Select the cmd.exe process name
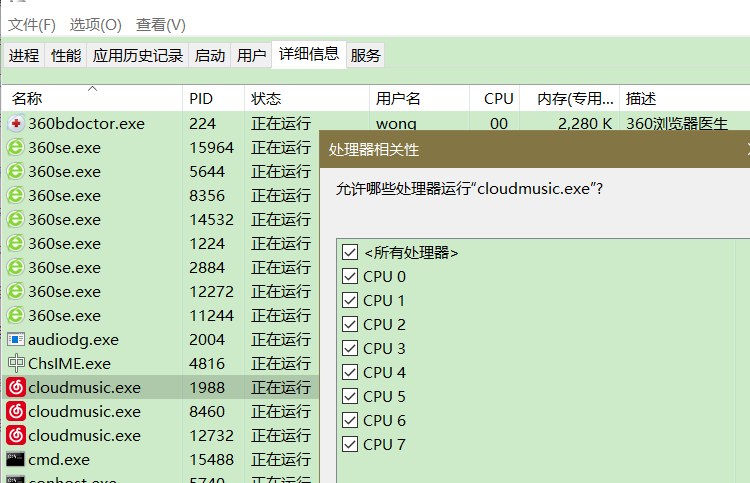Image resolution: width=750 pixels, height=483 pixels. coord(59,460)
